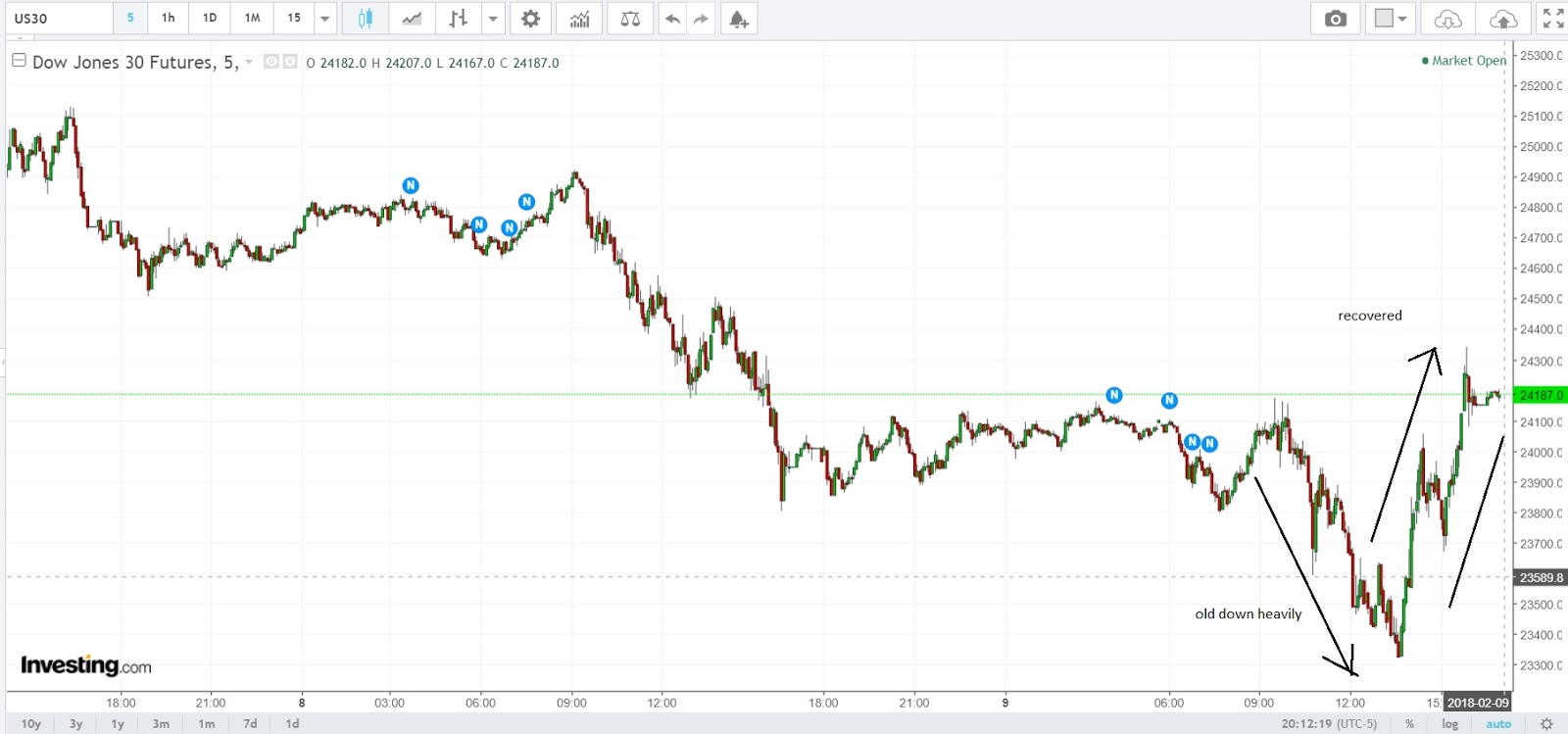Collapse the Dow Jones 30 Futures legend

[19, 61]
